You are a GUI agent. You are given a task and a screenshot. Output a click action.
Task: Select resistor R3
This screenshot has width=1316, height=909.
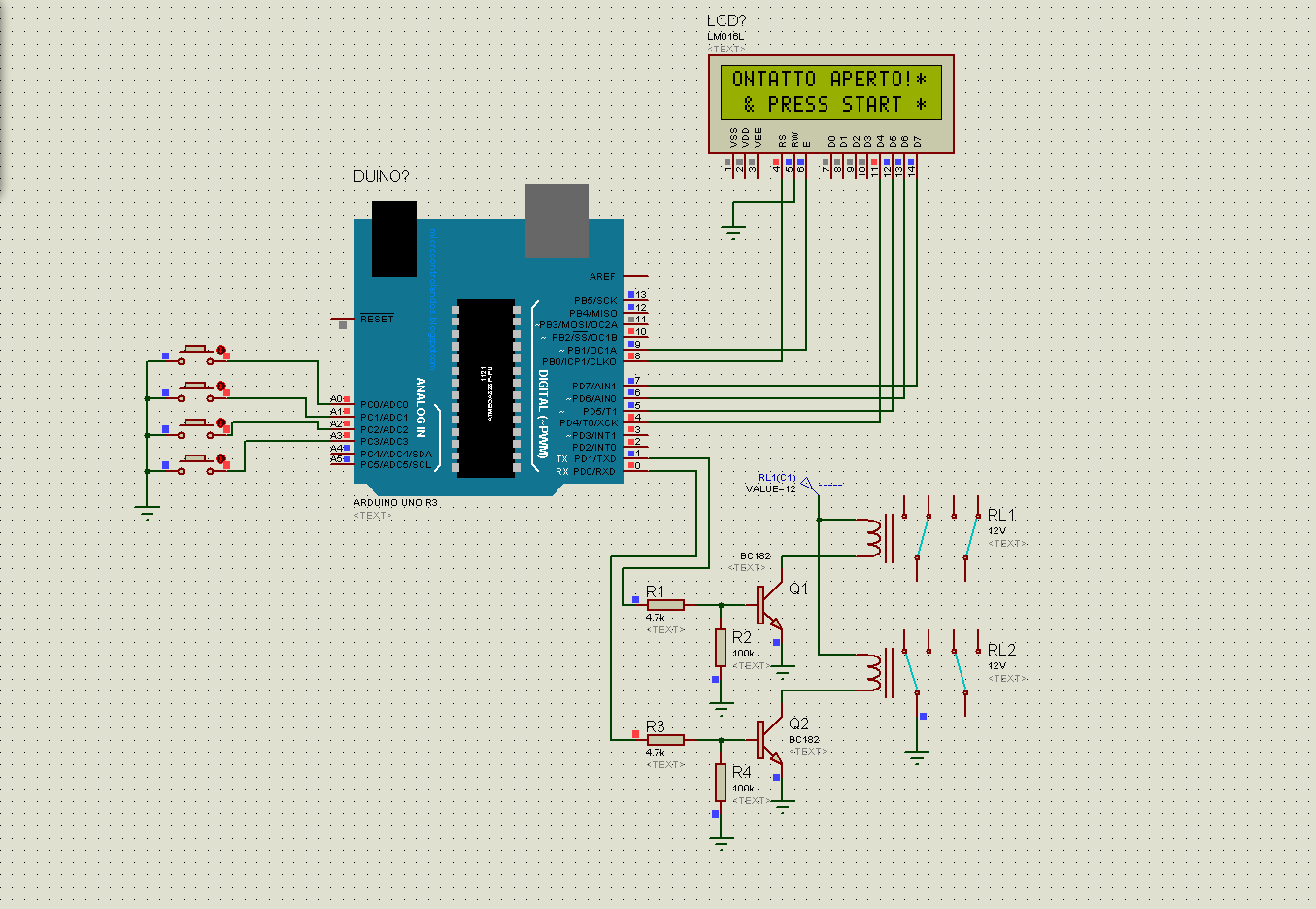(x=665, y=740)
